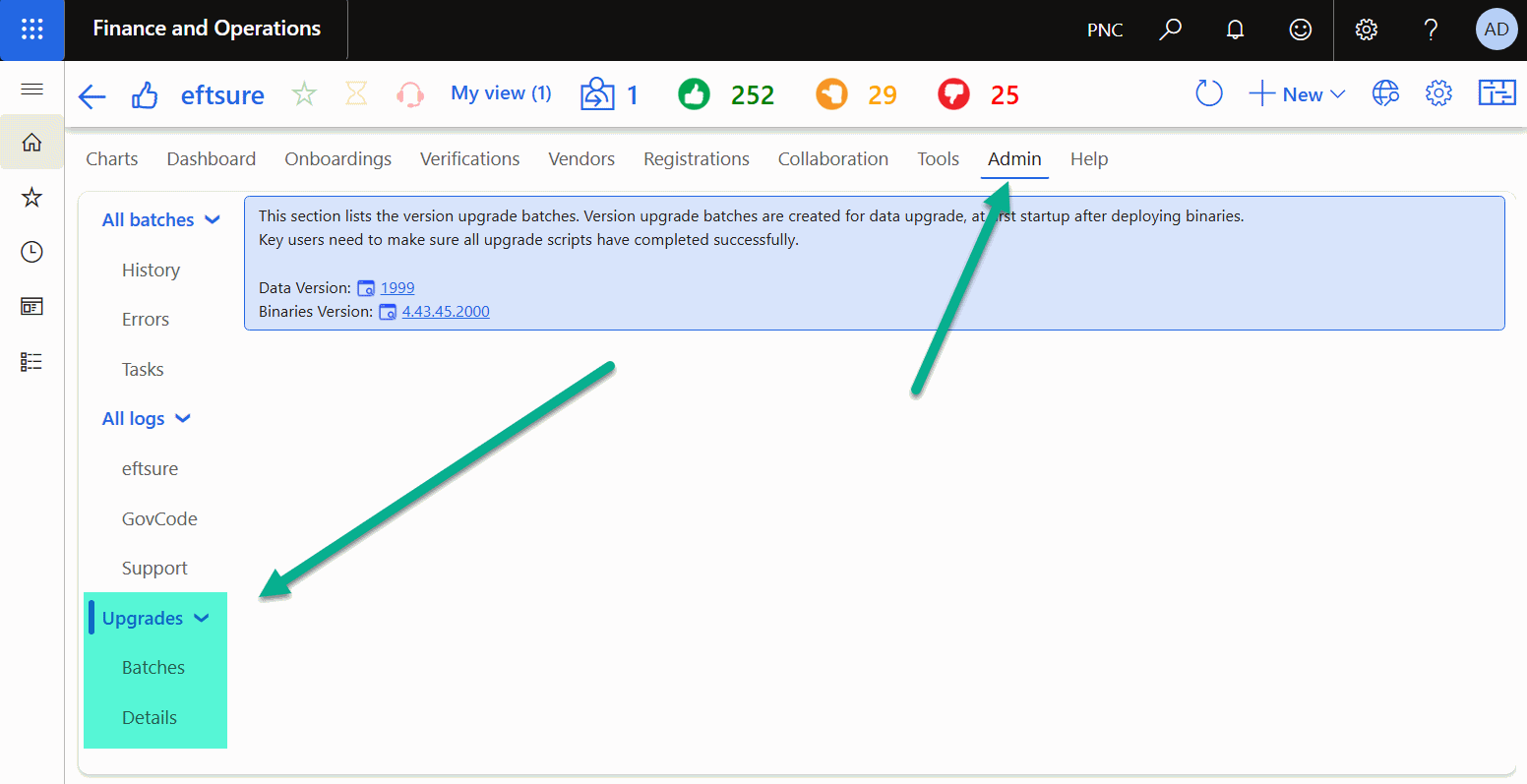The width and height of the screenshot is (1527, 784).
Task: Go to the Home icon in the sidebar
Action: pos(31,143)
